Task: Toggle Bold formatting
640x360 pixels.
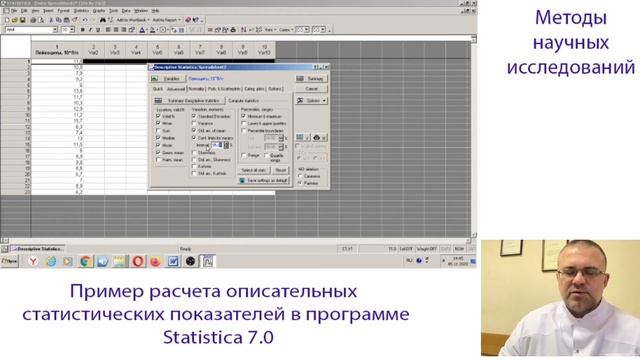Action: click(x=82, y=30)
